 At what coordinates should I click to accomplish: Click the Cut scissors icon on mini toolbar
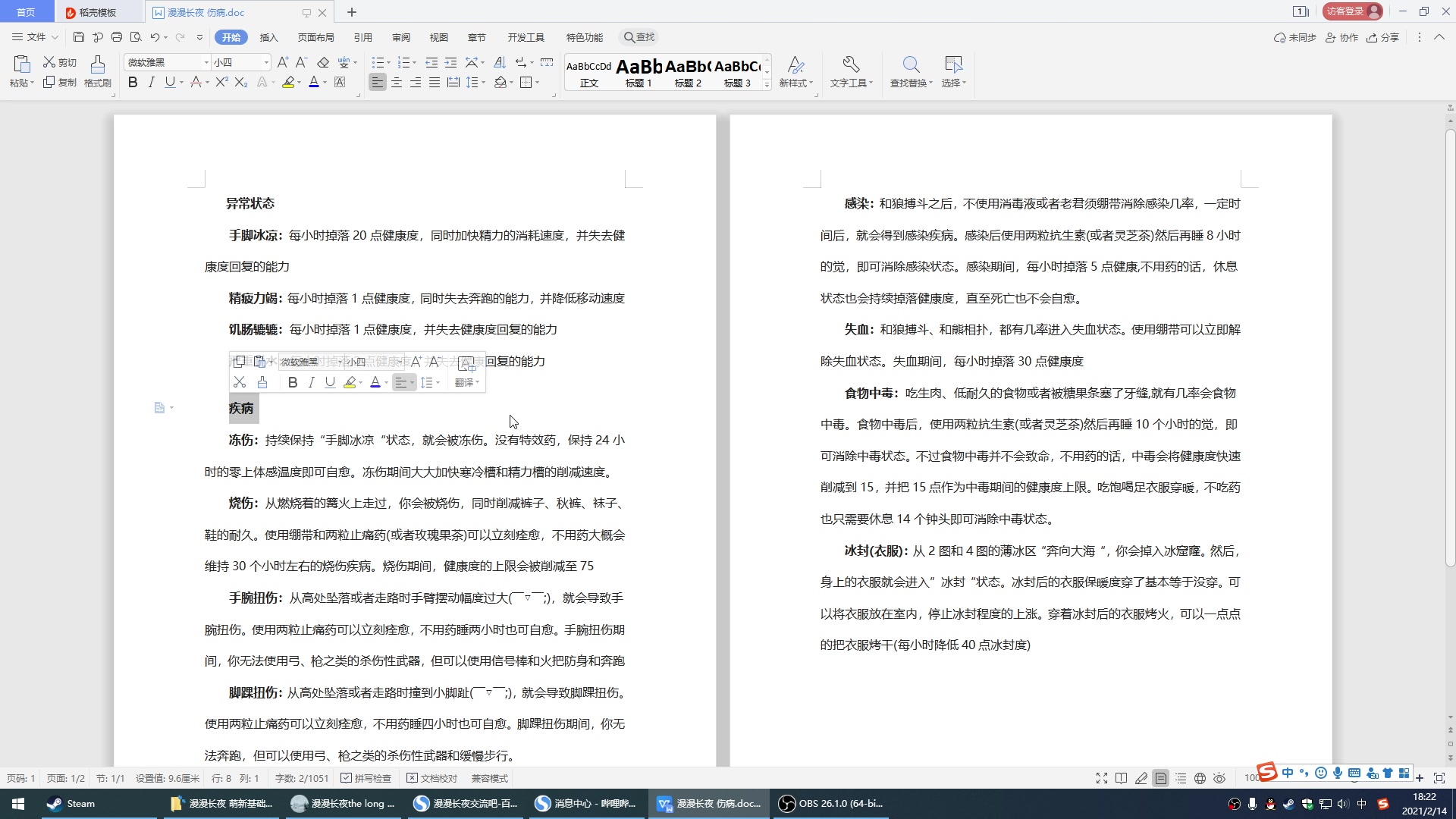pyautogui.click(x=240, y=382)
